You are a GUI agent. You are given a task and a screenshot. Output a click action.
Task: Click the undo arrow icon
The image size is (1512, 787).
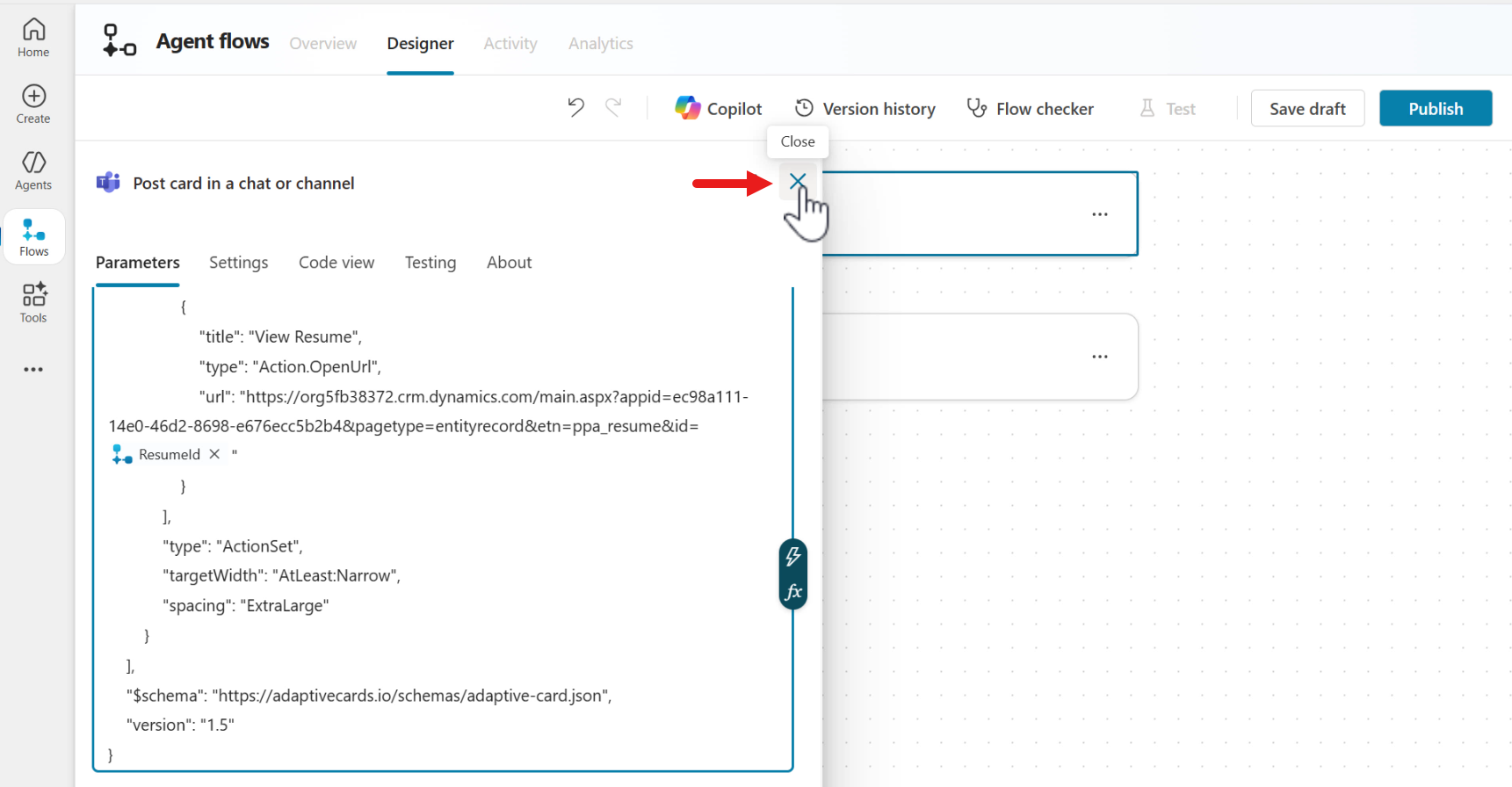(575, 108)
